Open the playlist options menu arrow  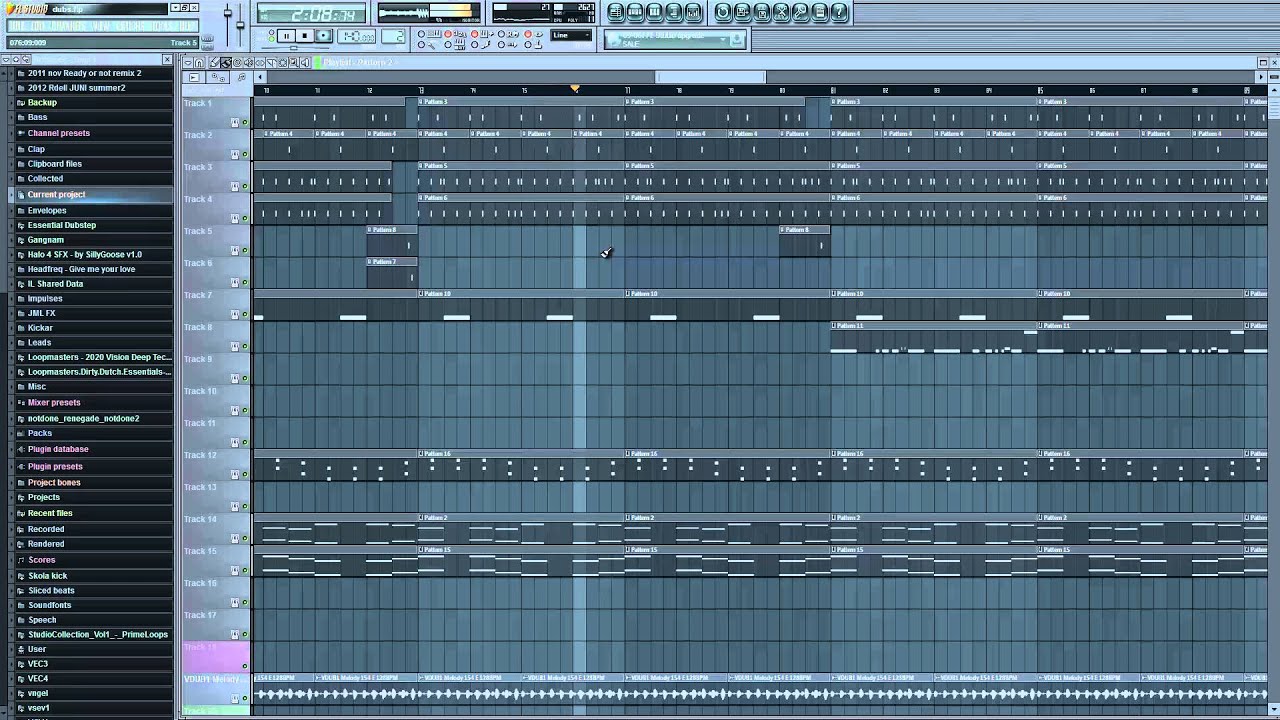click(187, 62)
